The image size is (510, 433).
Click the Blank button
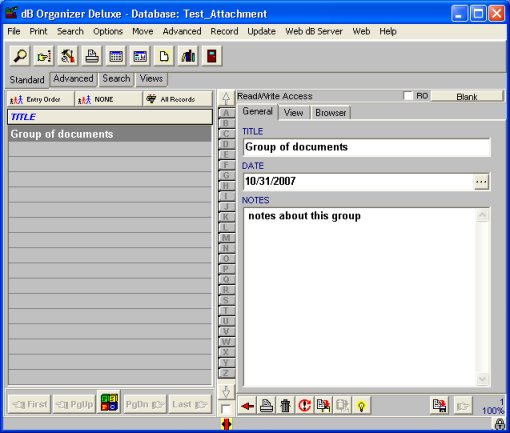tap(467, 97)
